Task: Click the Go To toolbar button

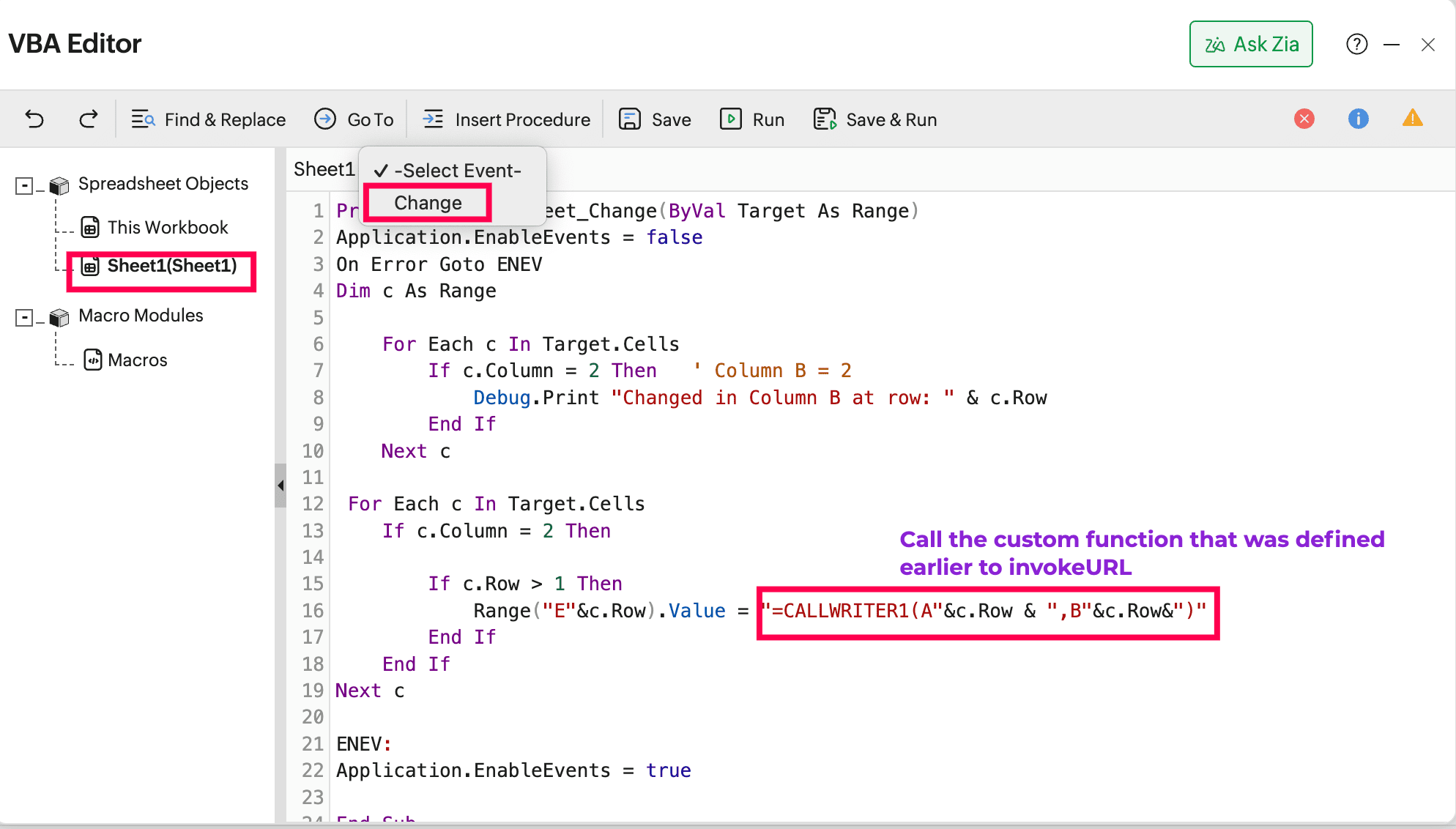Action: click(x=354, y=119)
